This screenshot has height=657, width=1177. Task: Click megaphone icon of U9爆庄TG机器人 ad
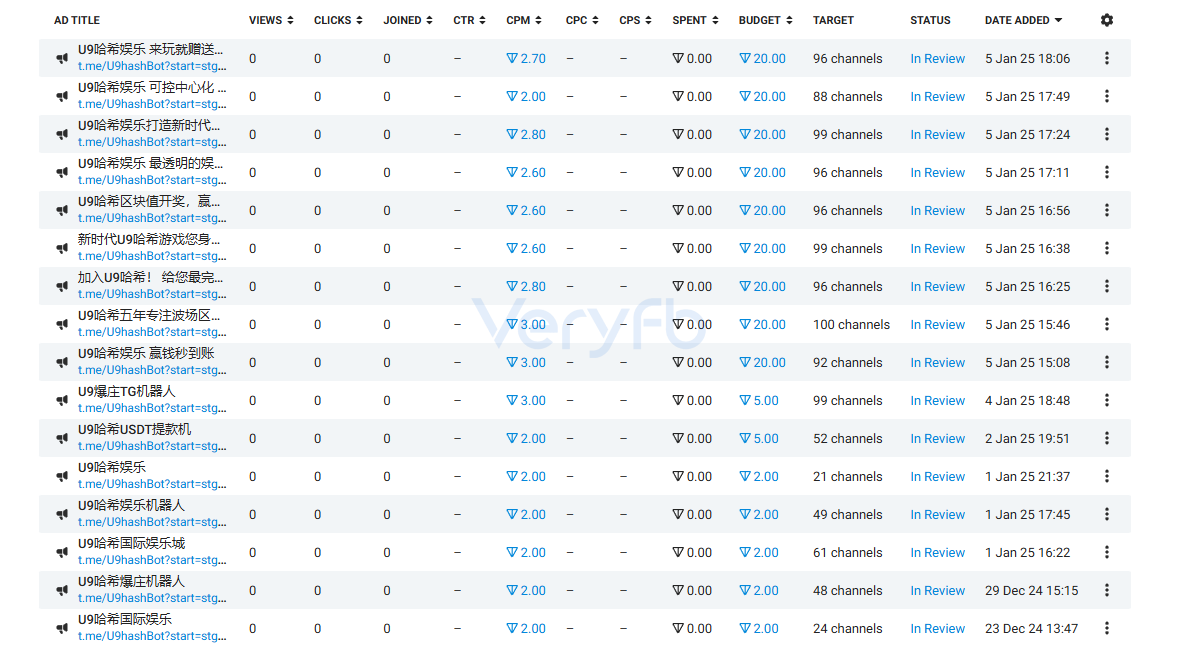pyautogui.click(x=62, y=400)
